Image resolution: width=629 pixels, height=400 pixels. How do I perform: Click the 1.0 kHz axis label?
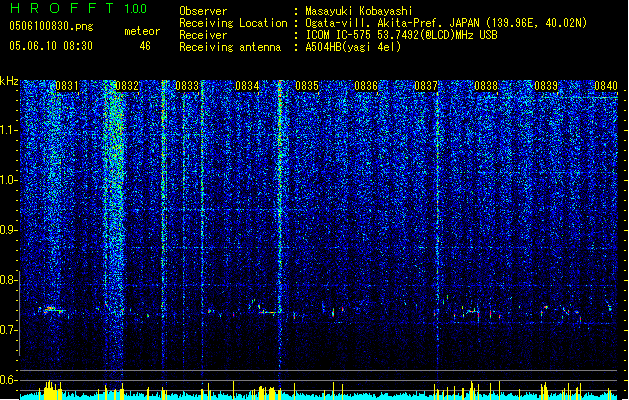(9, 180)
